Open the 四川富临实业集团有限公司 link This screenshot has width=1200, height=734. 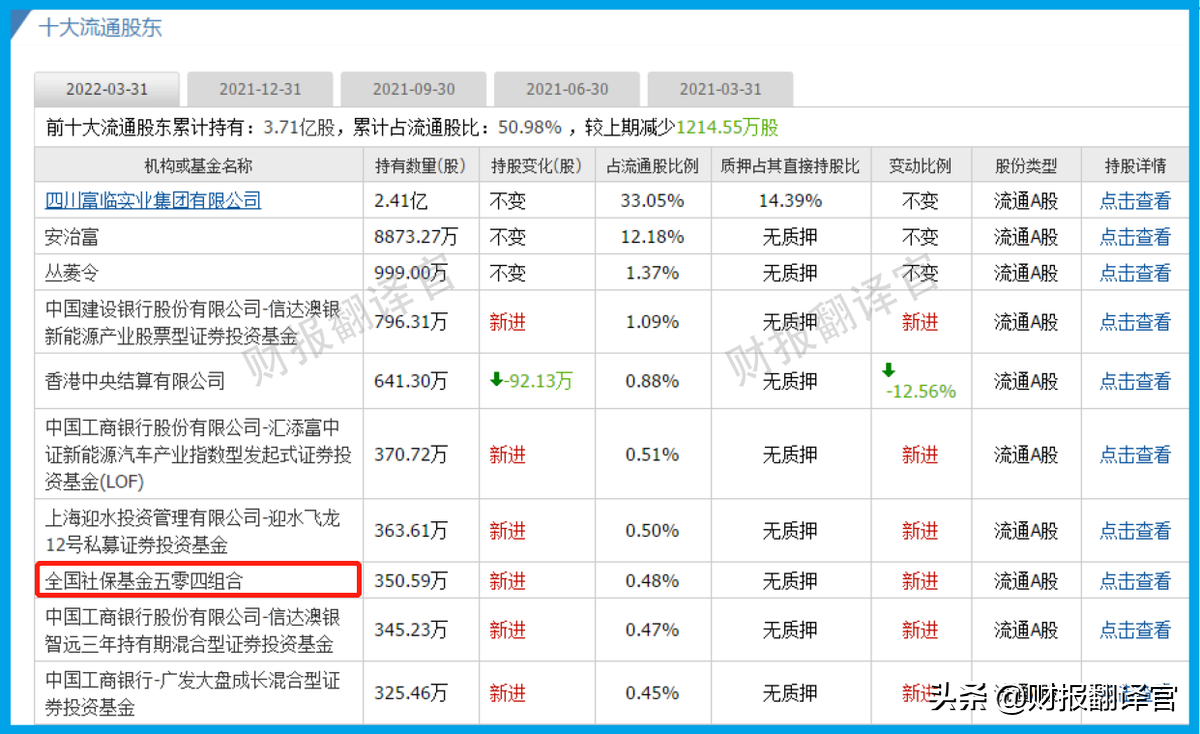pos(153,200)
